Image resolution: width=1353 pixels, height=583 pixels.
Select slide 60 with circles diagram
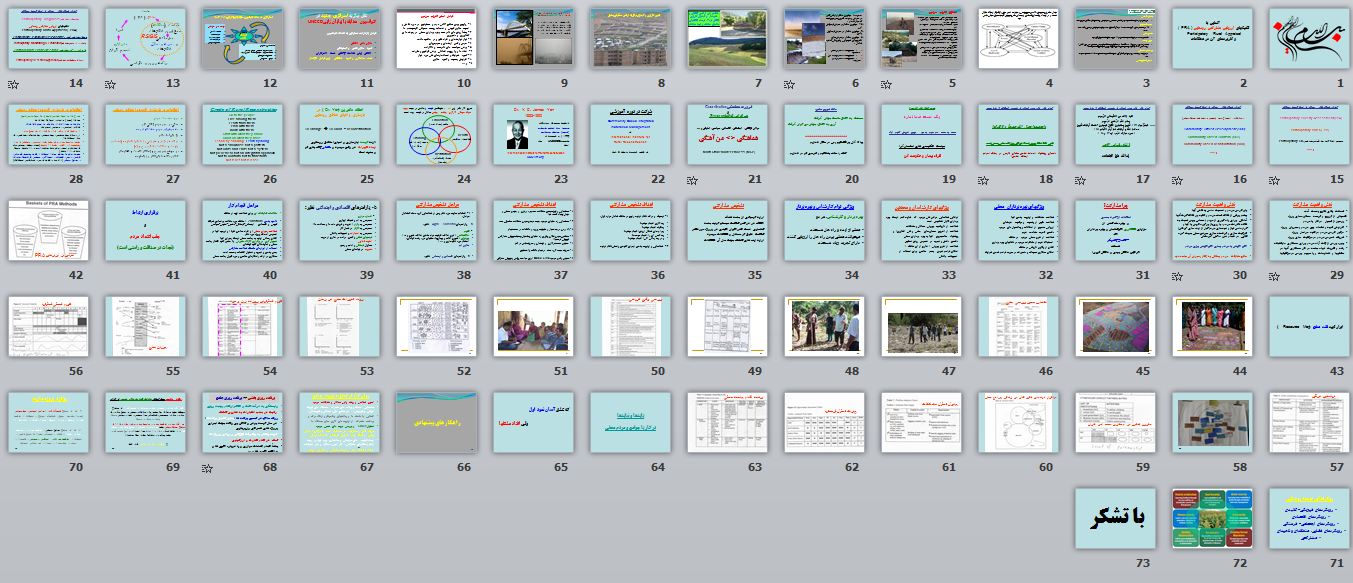click(x=1017, y=422)
